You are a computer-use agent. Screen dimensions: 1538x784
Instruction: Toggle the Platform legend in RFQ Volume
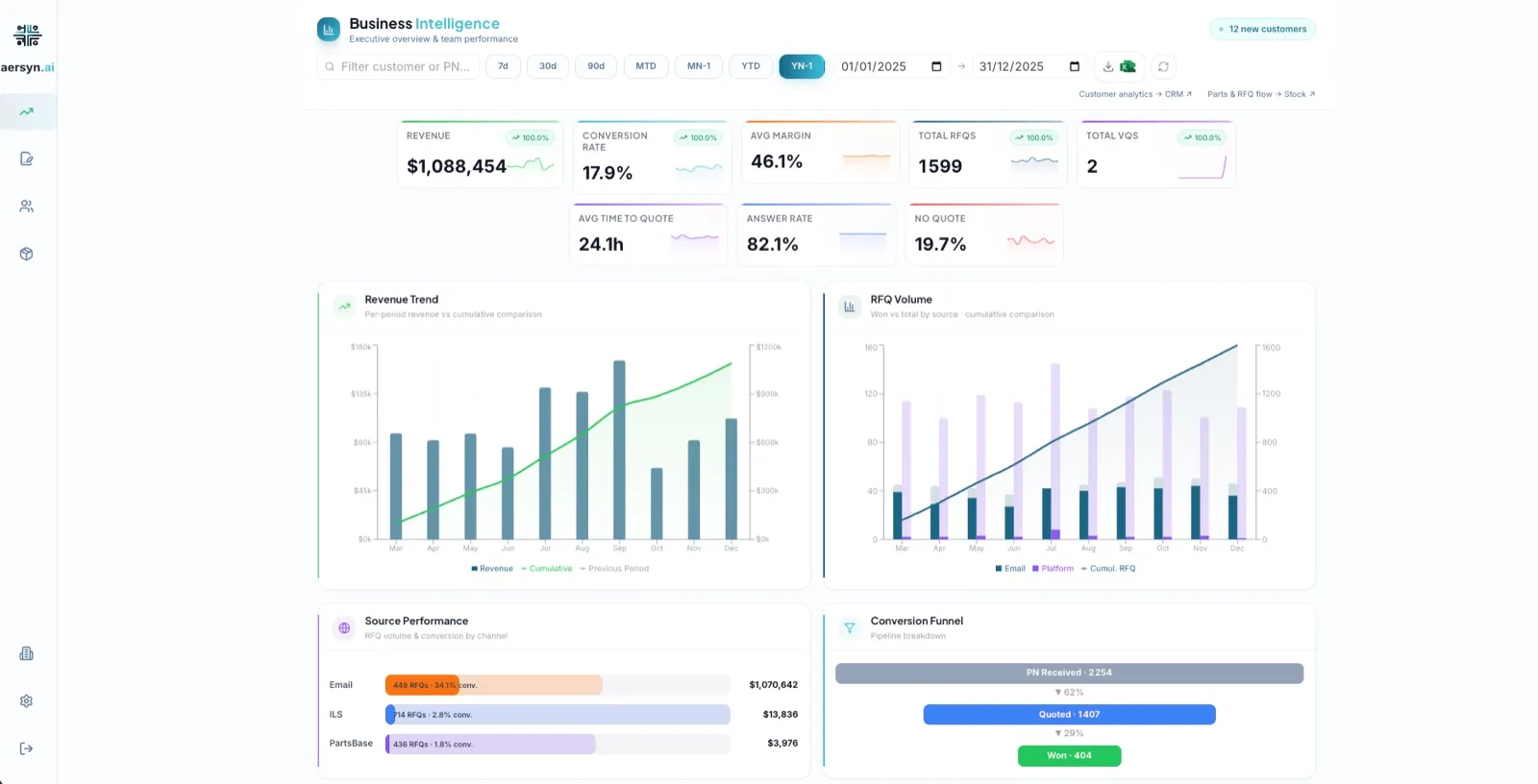pos(1053,569)
